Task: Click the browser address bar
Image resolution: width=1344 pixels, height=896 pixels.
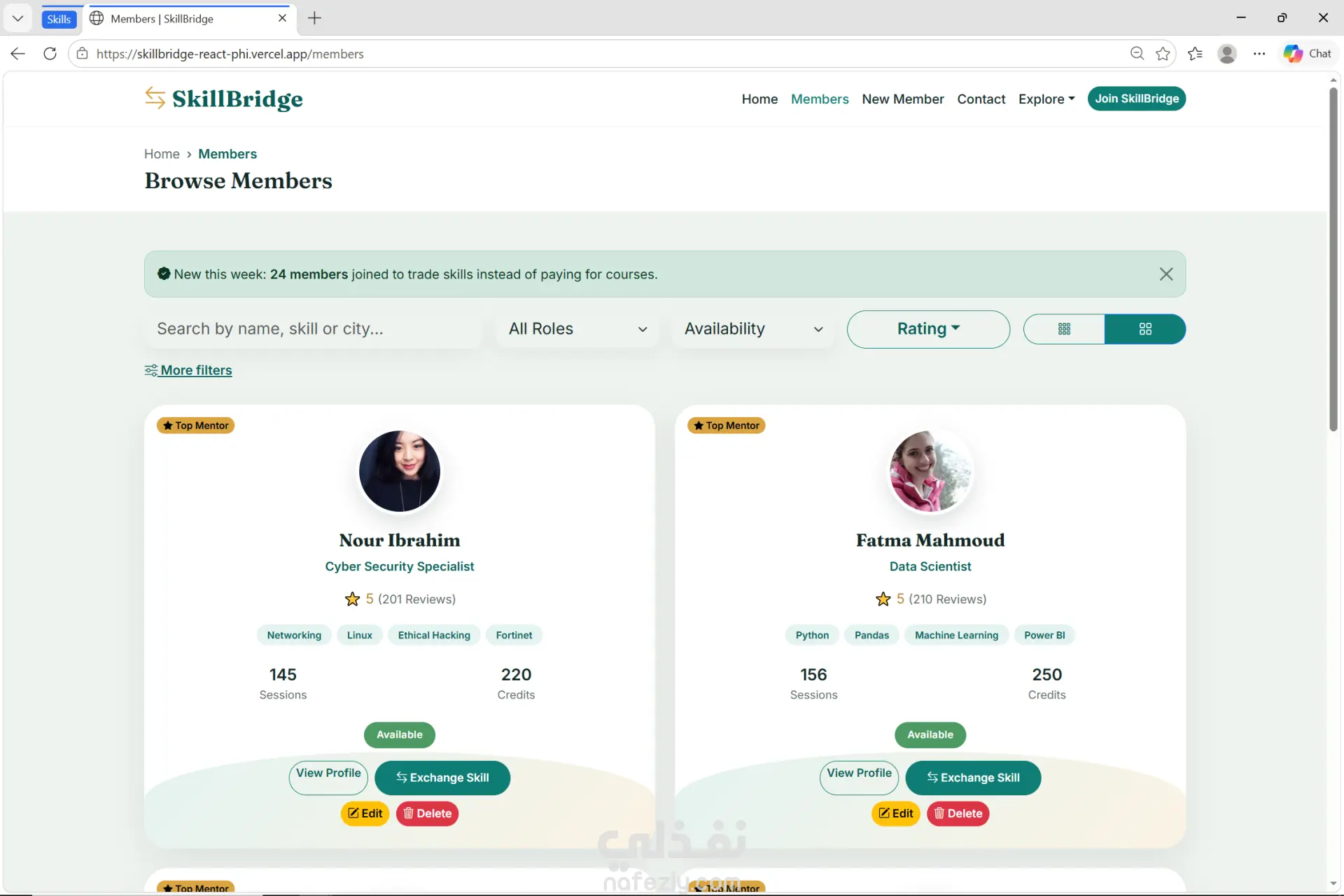Action: coord(602,54)
